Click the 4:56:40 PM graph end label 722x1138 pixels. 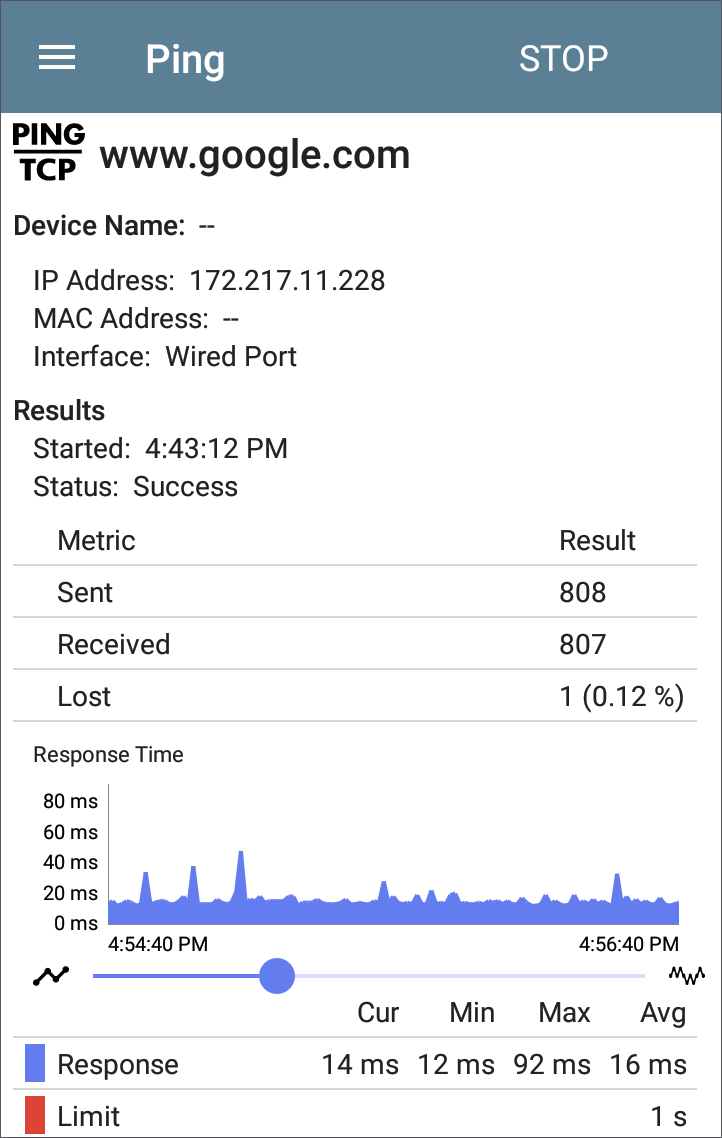point(628,944)
